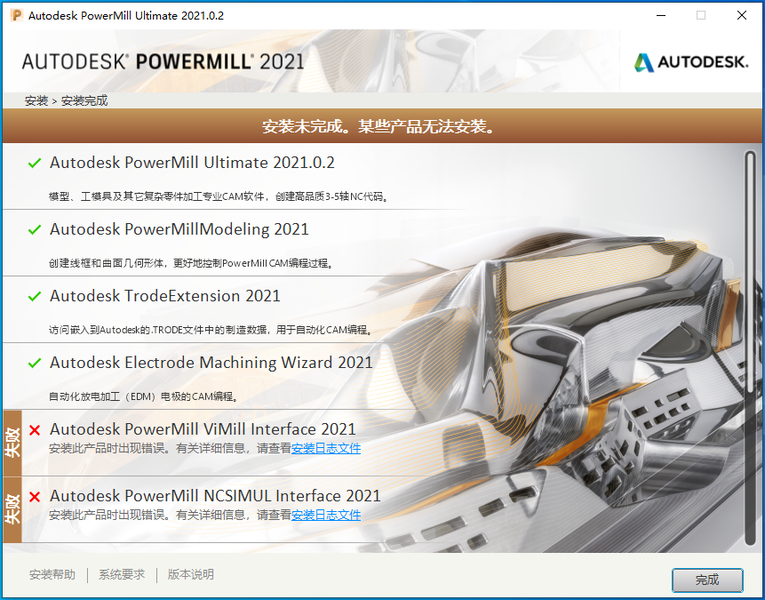This screenshot has height=600, width=765.
Task: Click green check beside Electrode Machining Wizard
Action: coord(35,363)
